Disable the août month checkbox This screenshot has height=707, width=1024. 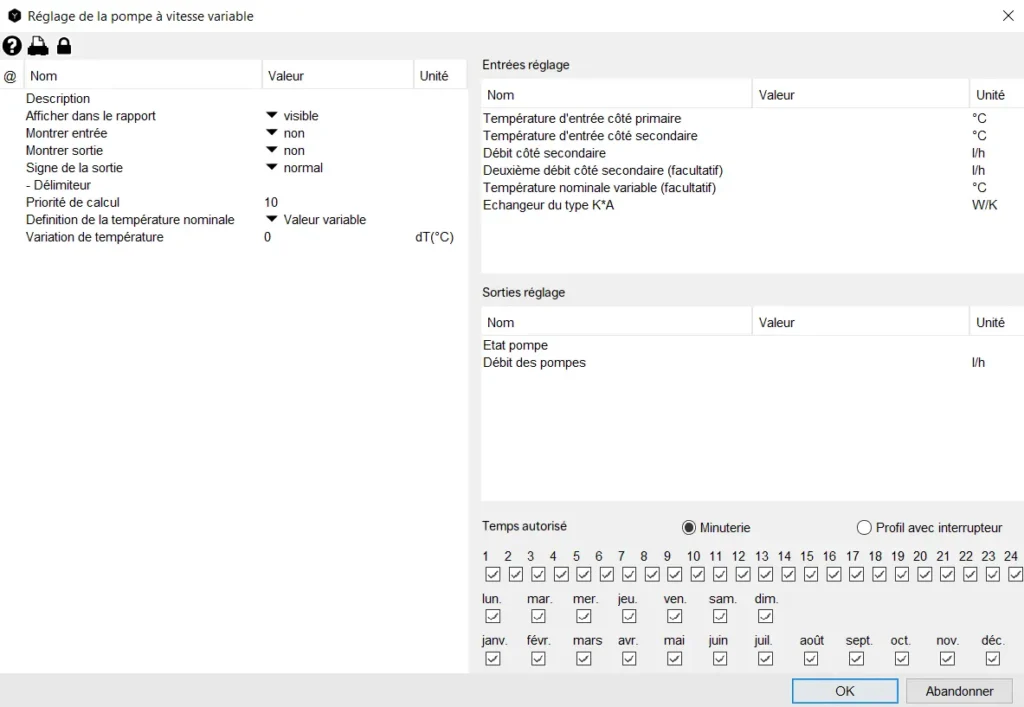pyautogui.click(x=811, y=659)
